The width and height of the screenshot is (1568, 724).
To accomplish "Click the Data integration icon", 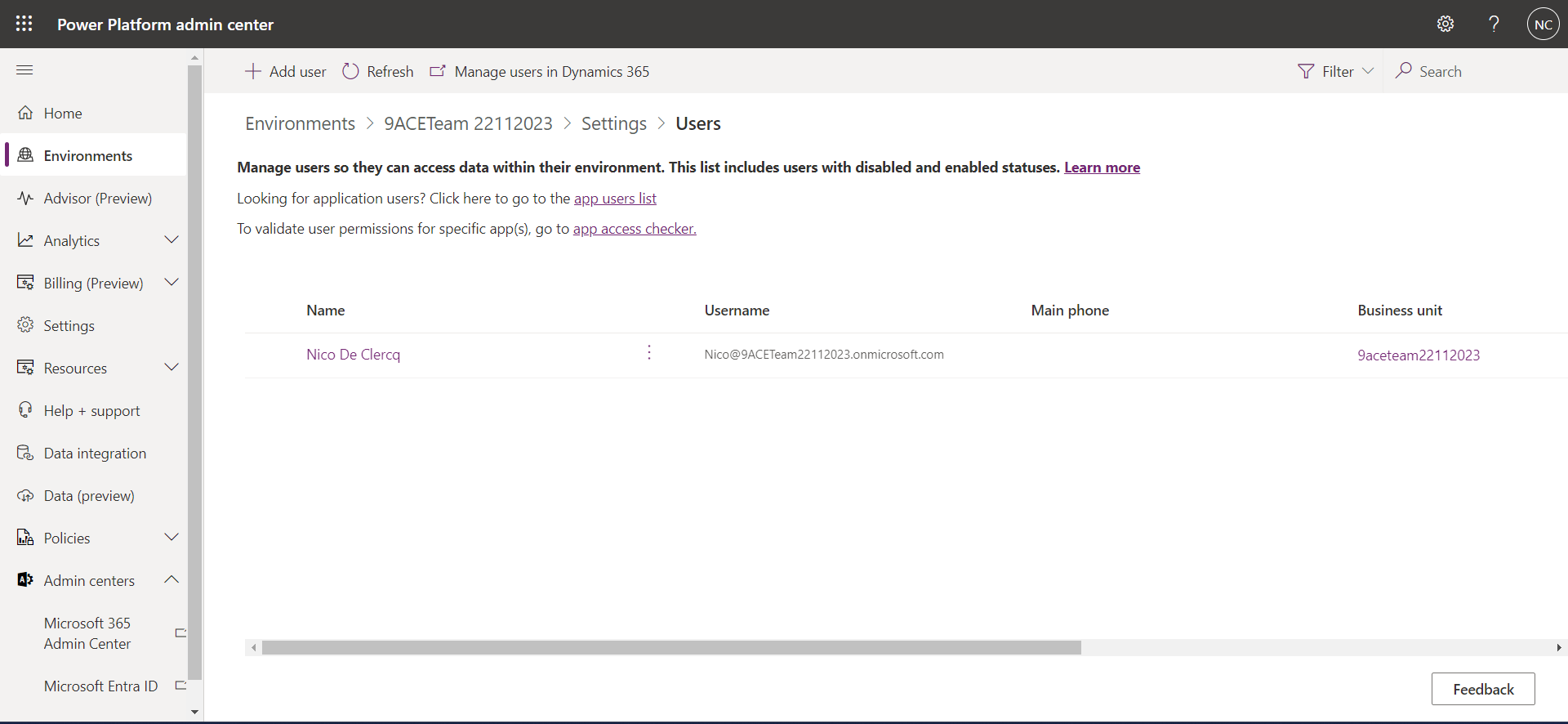I will (x=25, y=453).
